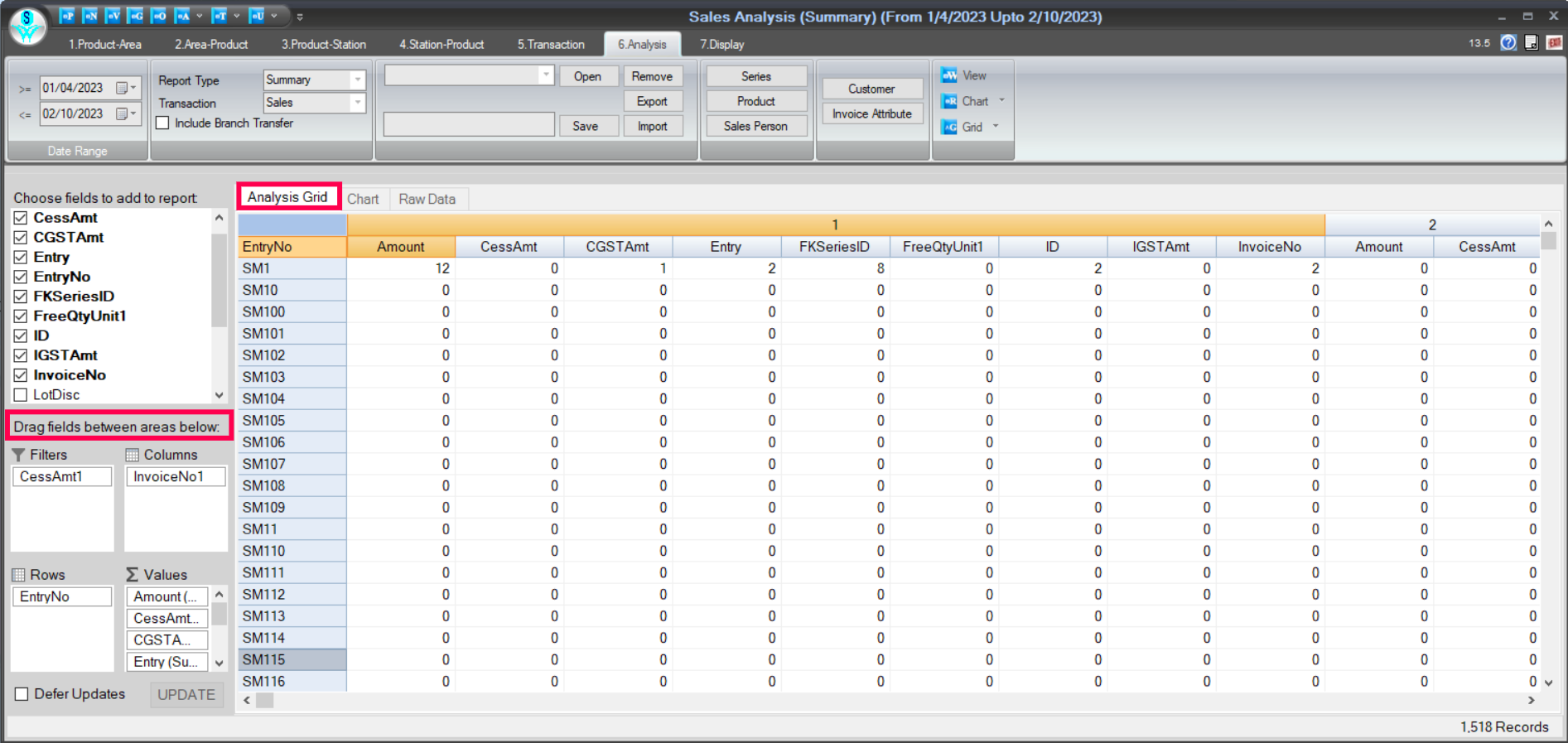
Task: Open dropdown arrow next to U icon
Action: [x=274, y=16]
